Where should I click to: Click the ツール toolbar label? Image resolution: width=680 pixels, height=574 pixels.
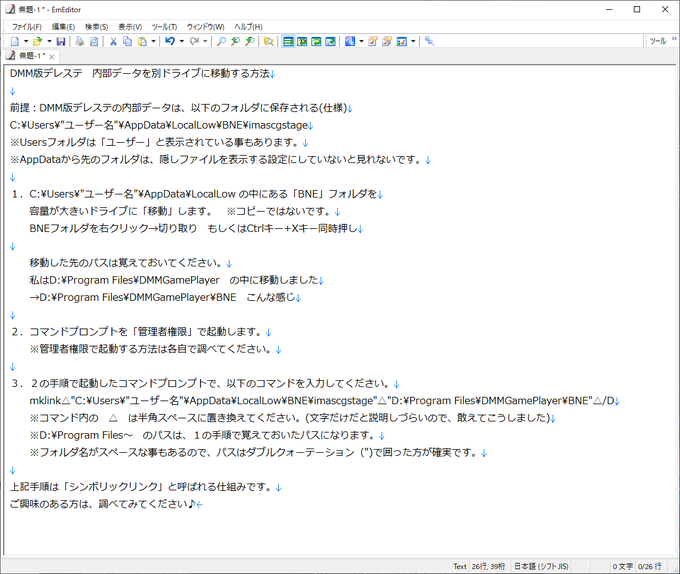click(x=657, y=41)
